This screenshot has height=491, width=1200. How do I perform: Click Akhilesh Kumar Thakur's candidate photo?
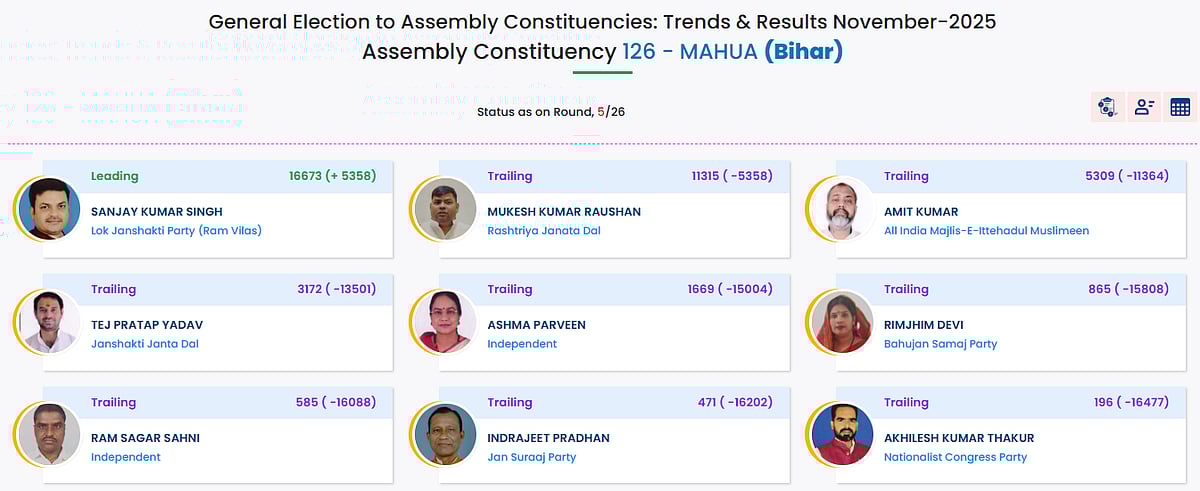(x=842, y=435)
